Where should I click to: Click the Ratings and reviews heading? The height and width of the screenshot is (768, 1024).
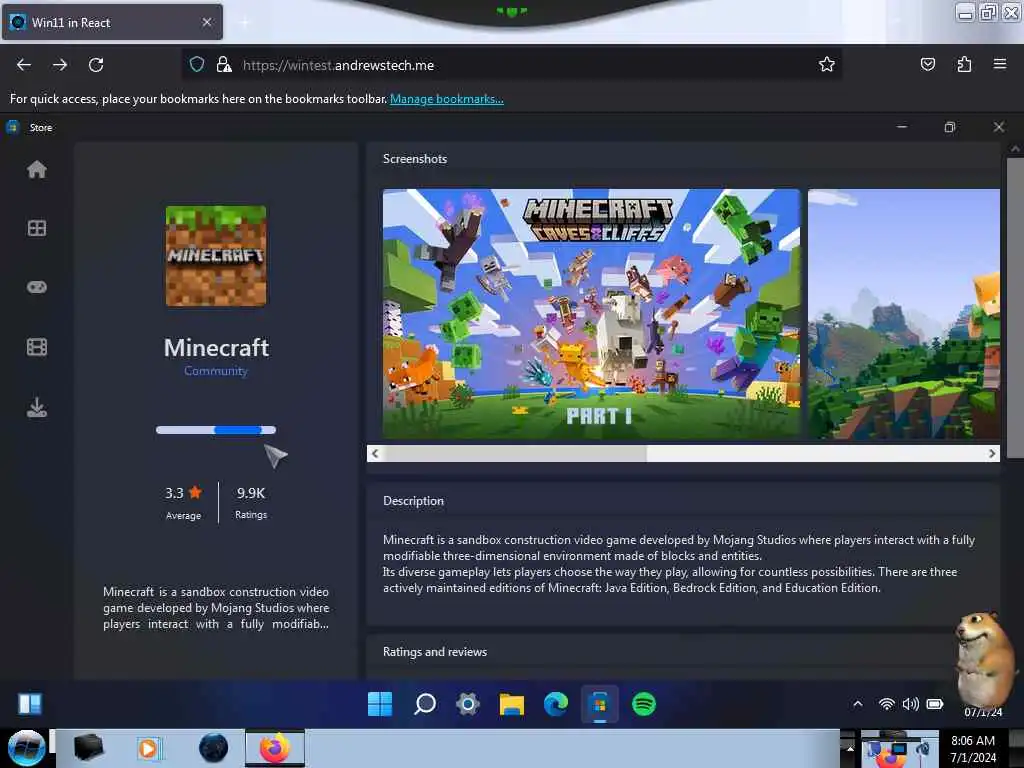point(435,652)
